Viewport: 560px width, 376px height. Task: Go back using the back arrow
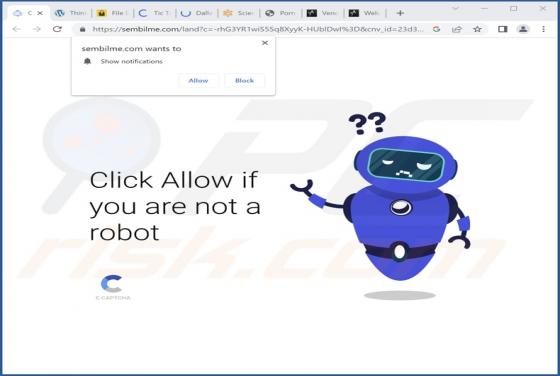point(16,29)
